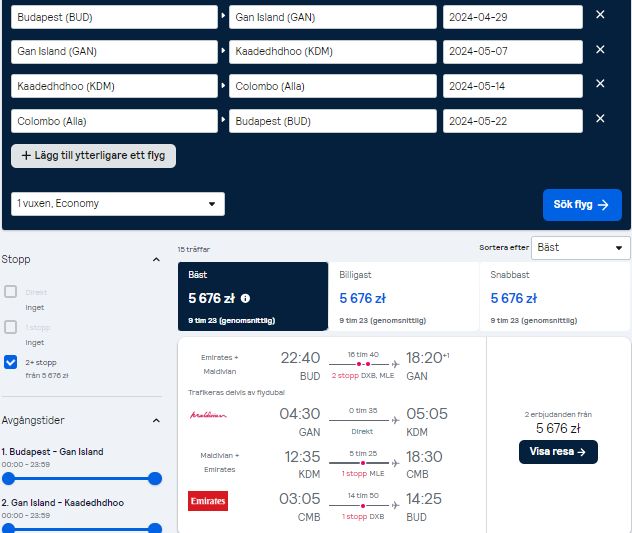The height and width of the screenshot is (533, 632).
Task: Click the 2 stopp DXB, MLE label
Action: [x=363, y=375]
